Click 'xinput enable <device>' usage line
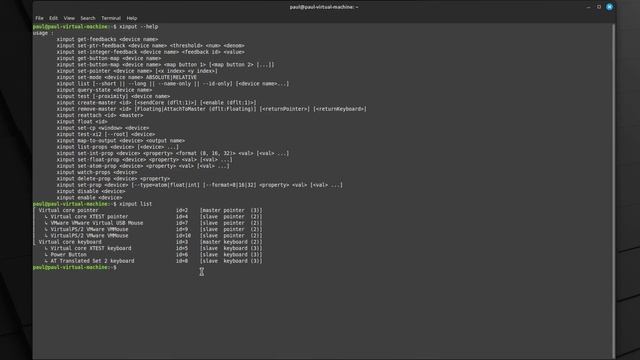 click(x=89, y=198)
